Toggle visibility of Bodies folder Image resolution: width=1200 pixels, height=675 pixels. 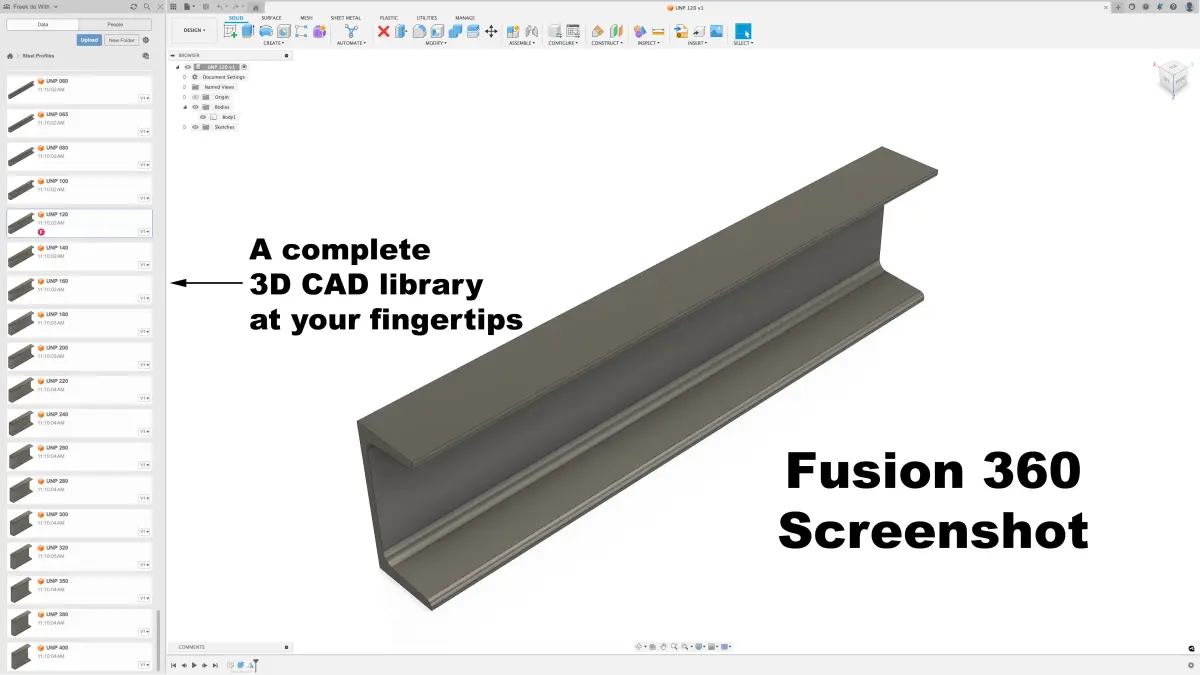click(195, 107)
